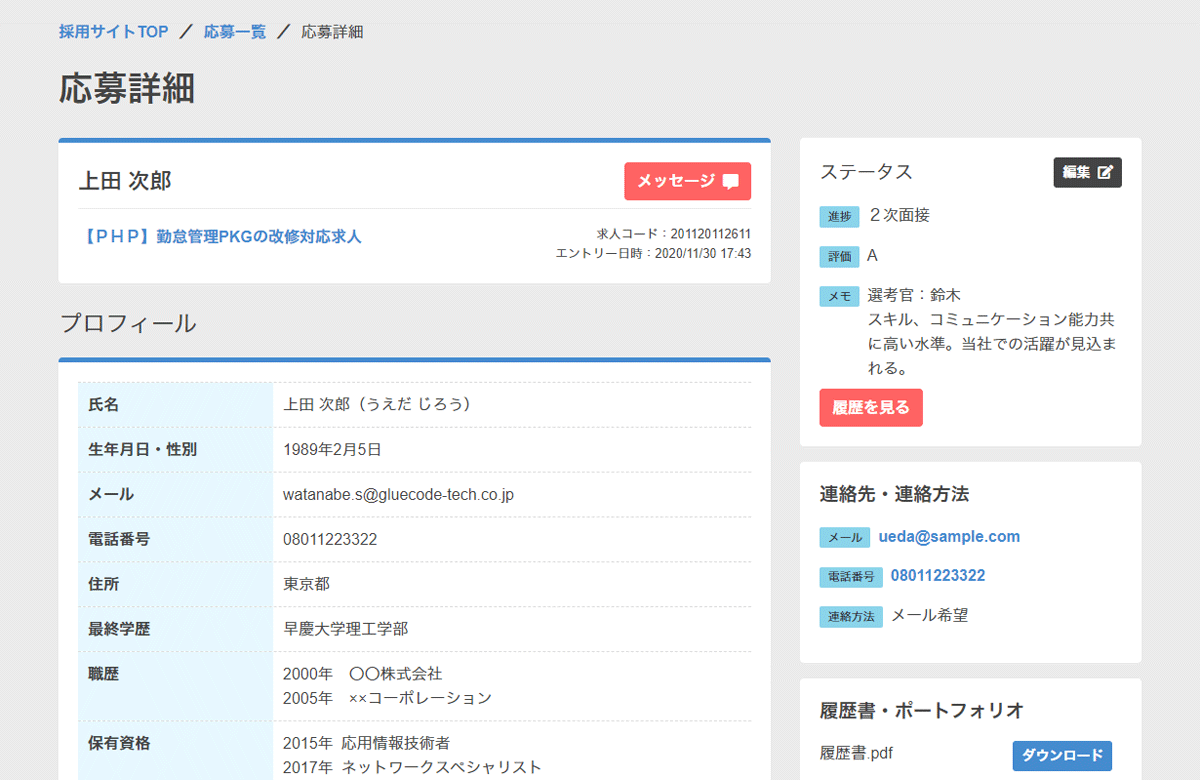Open the メッセージ dialog
Viewport: 1200px width, 780px height.
pyautogui.click(x=688, y=181)
